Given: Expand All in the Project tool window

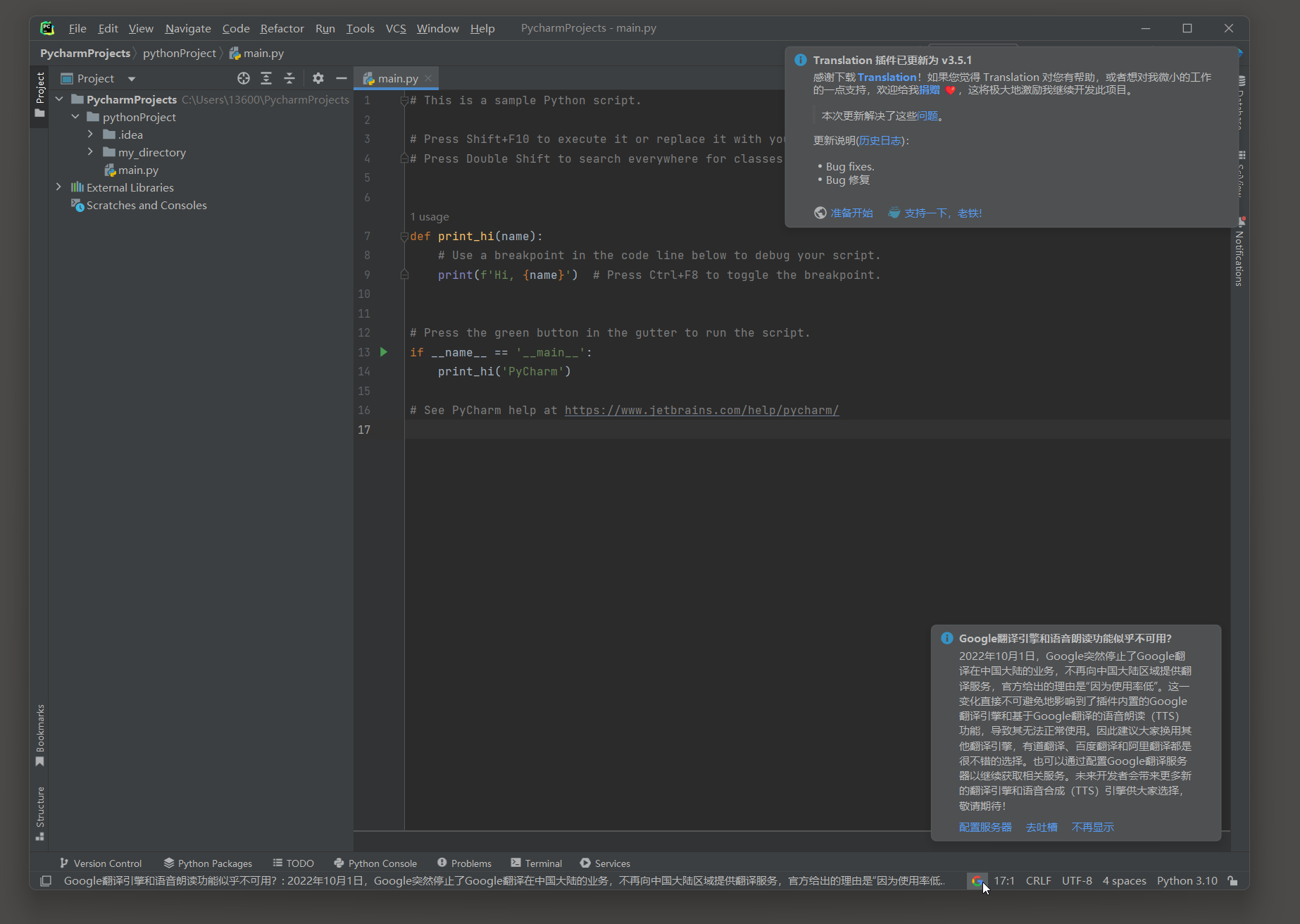Looking at the screenshot, I should [x=266, y=78].
